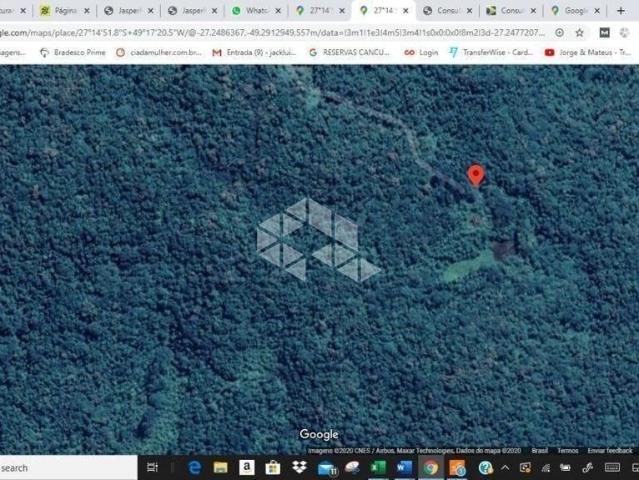Open Microsoft Store from the taskbar
The width and height of the screenshot is (639, 480).
tap(273, 468)
